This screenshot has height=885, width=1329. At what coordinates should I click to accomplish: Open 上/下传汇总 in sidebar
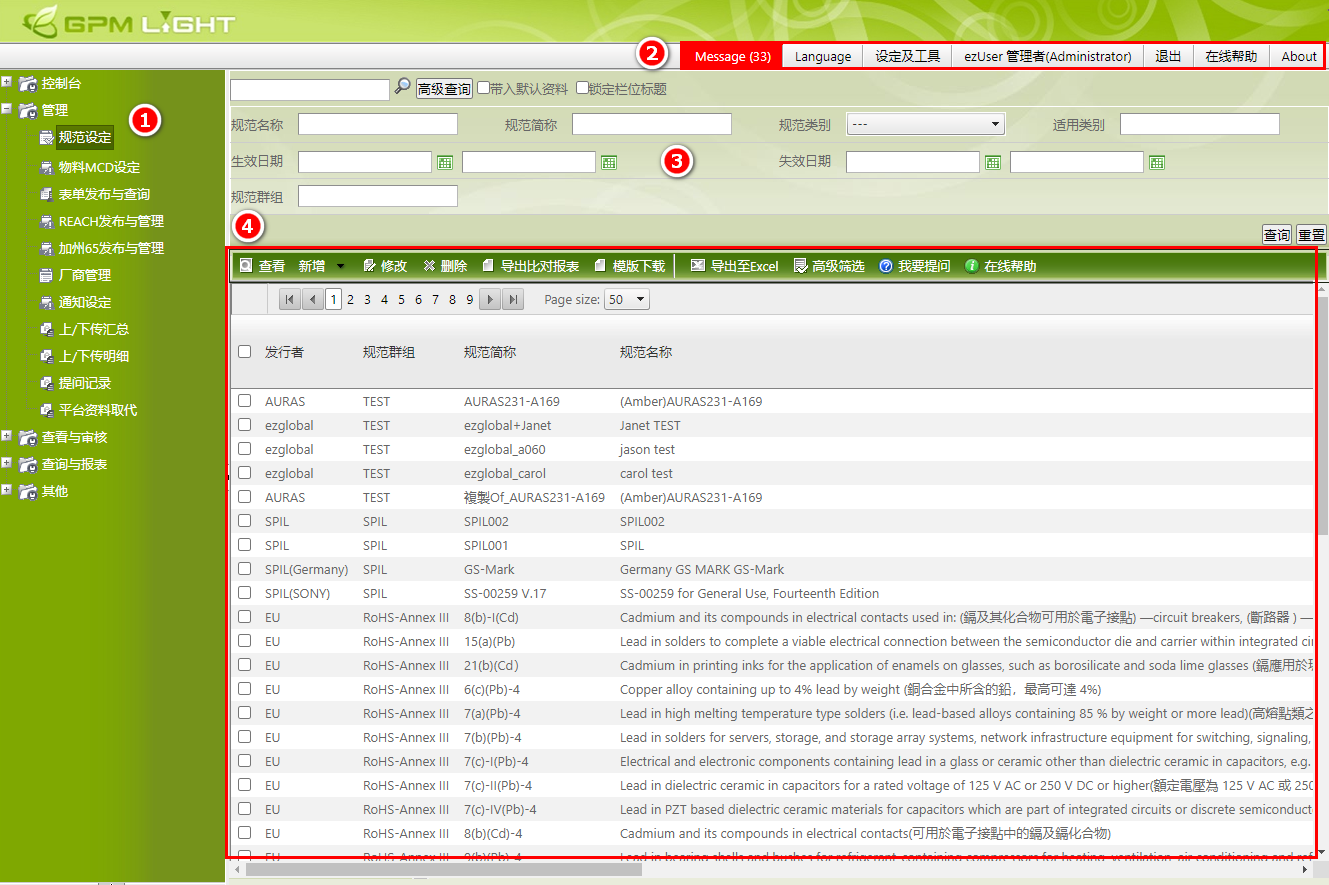tap(93, 329)
